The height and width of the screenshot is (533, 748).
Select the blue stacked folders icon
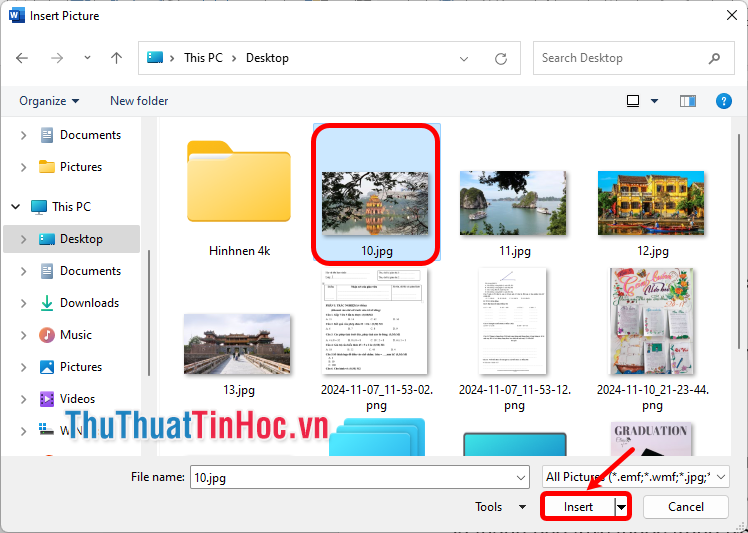(376, 437)
